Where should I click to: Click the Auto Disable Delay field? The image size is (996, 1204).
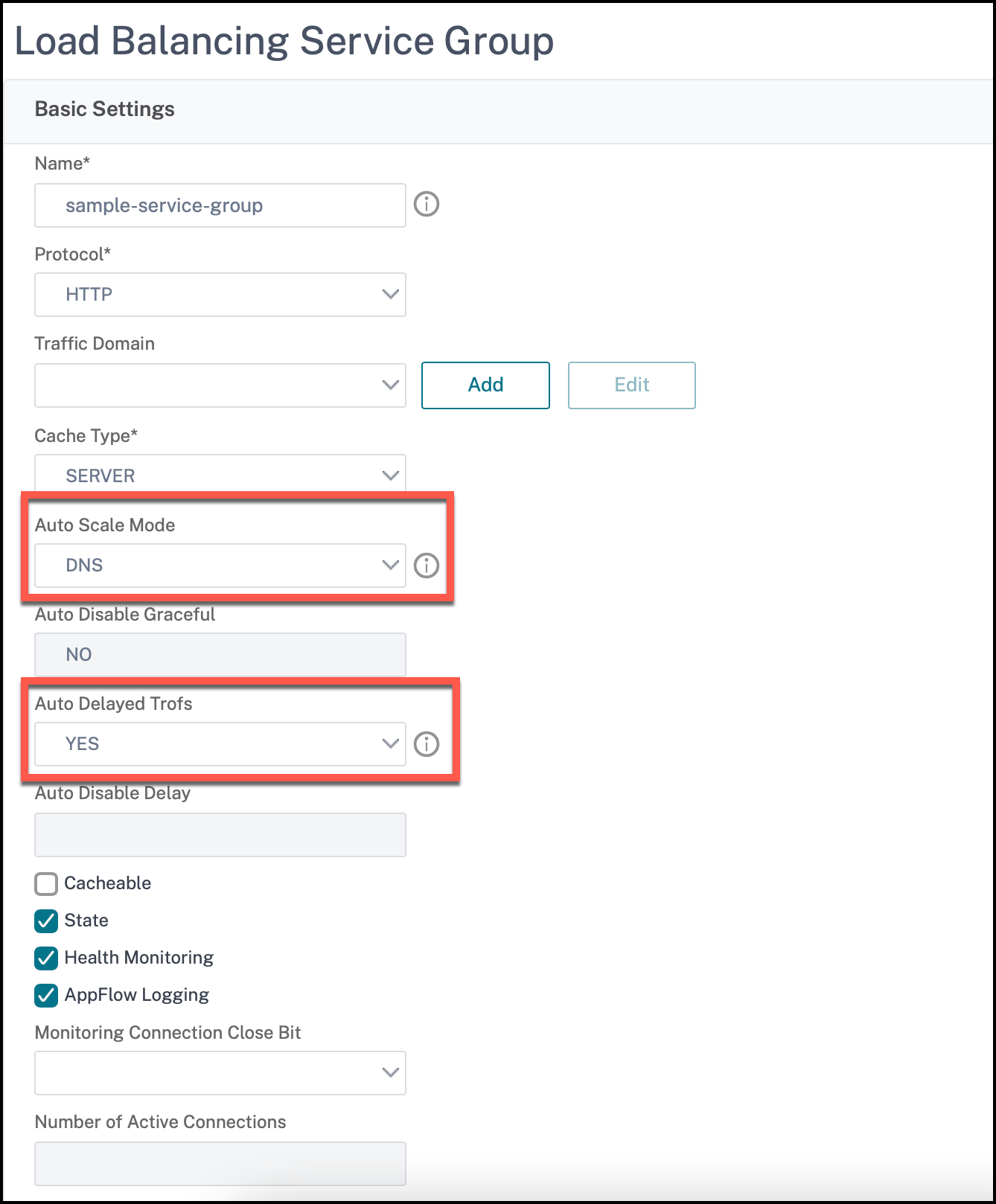[x=220, y=835]
